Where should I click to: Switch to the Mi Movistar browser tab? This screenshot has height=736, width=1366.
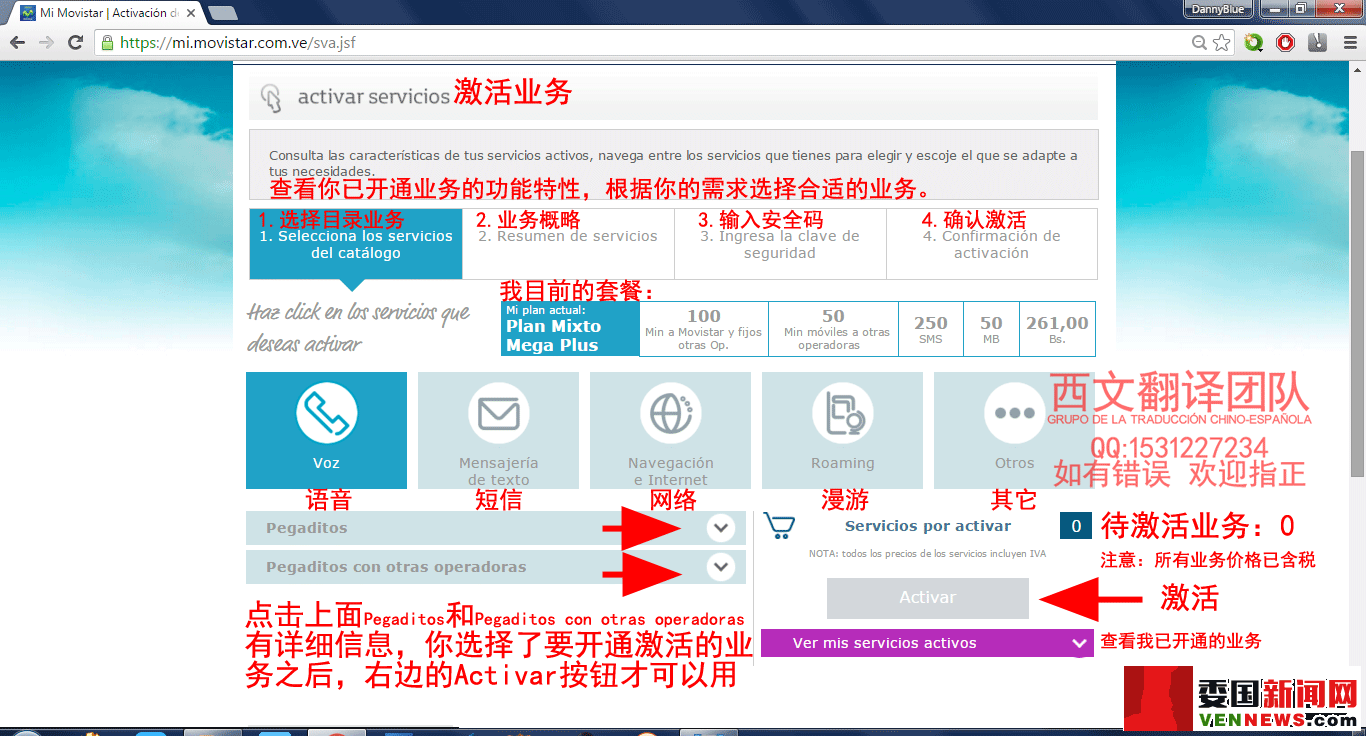click(x=106, y=13)
